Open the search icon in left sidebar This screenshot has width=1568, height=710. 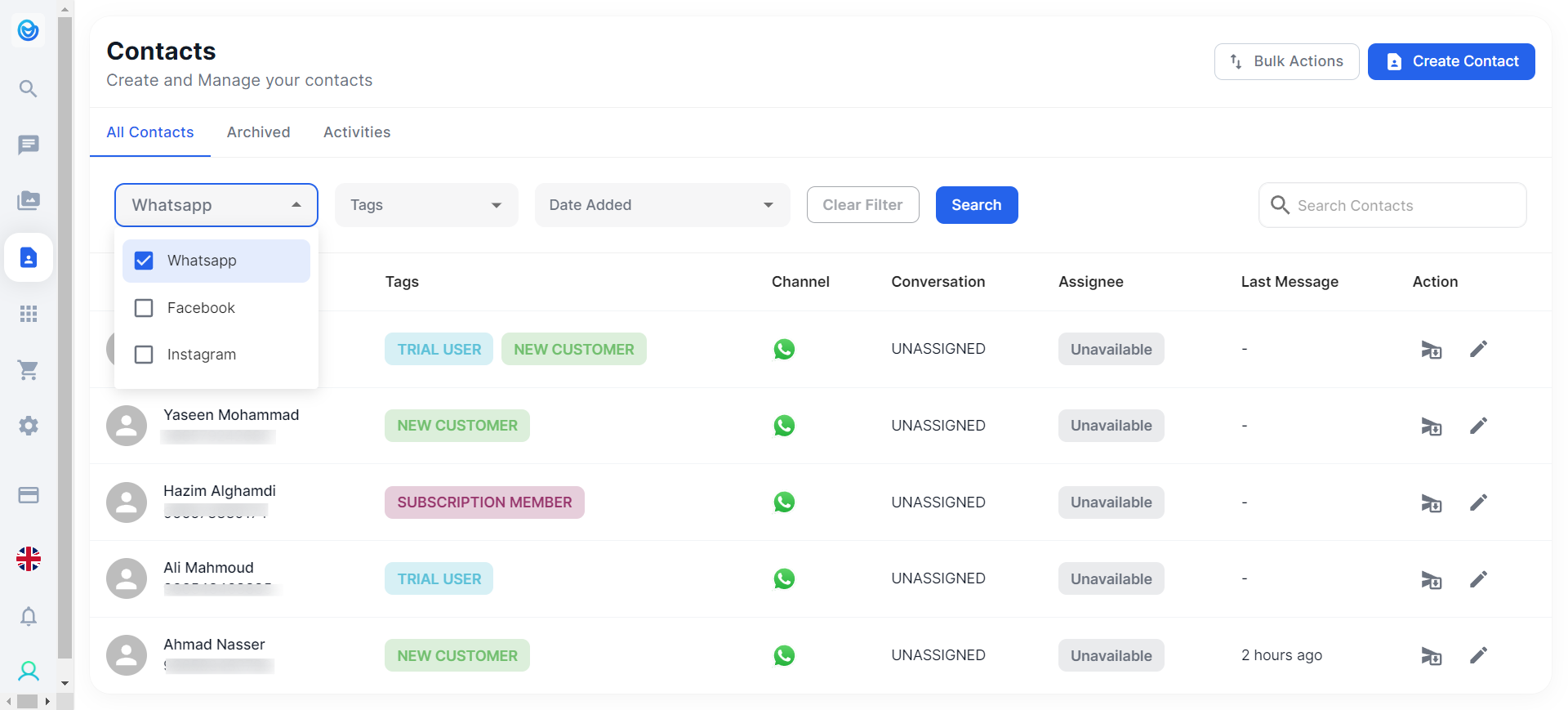tap(29, 88)
